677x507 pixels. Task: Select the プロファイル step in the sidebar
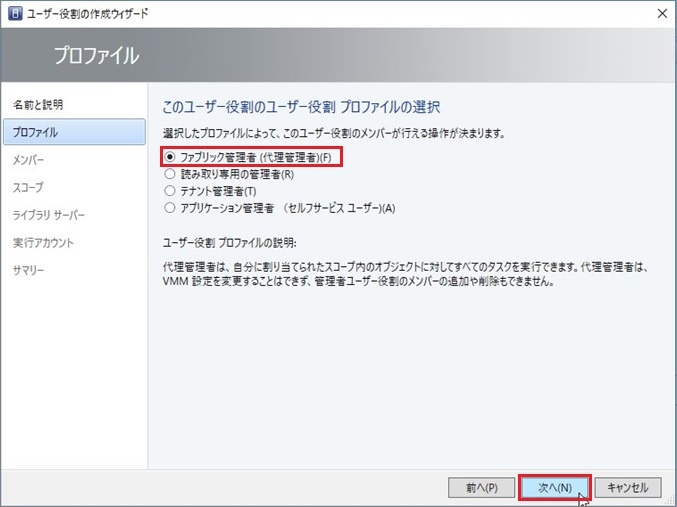click(x=35, y=132)
